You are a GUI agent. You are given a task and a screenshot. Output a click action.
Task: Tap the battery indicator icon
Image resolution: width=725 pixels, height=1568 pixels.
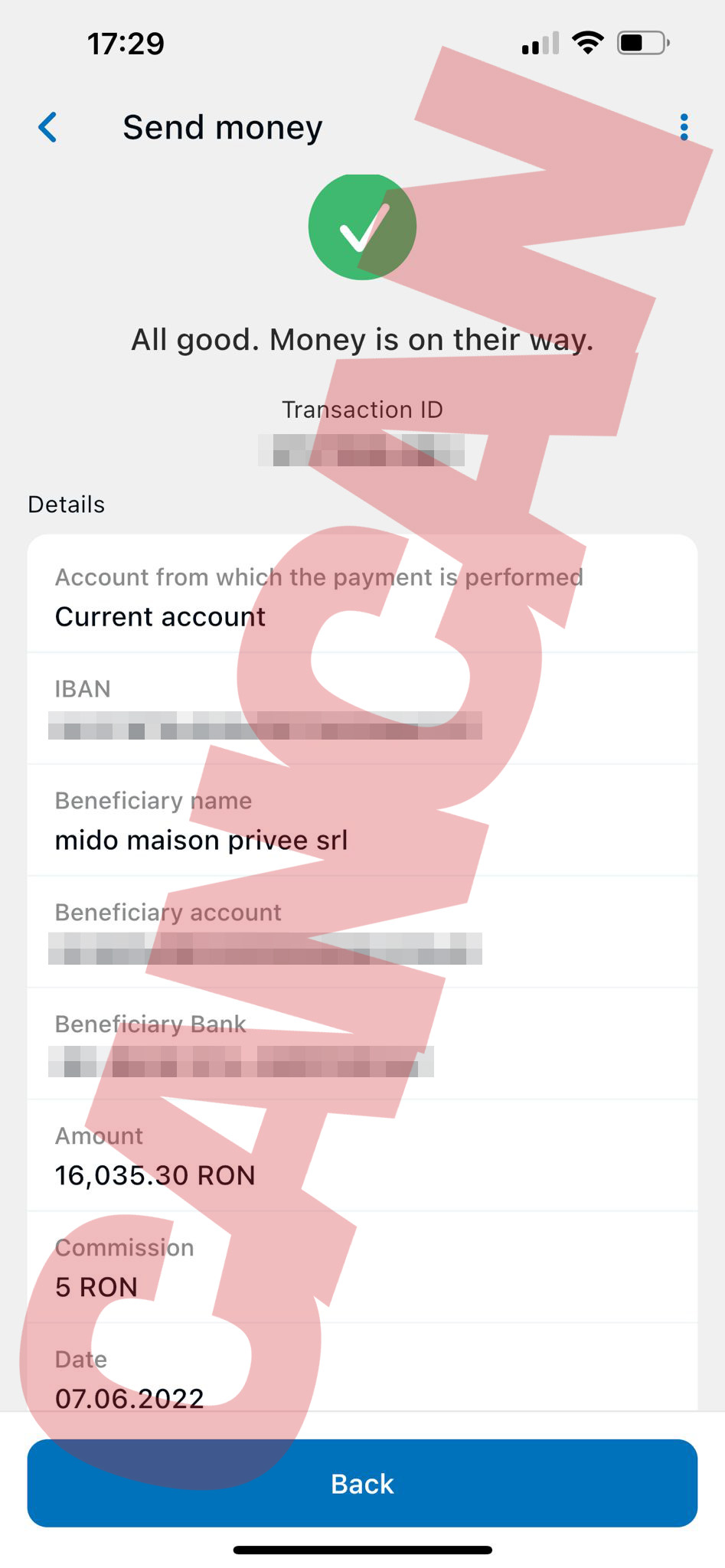[x=643, y=43]
